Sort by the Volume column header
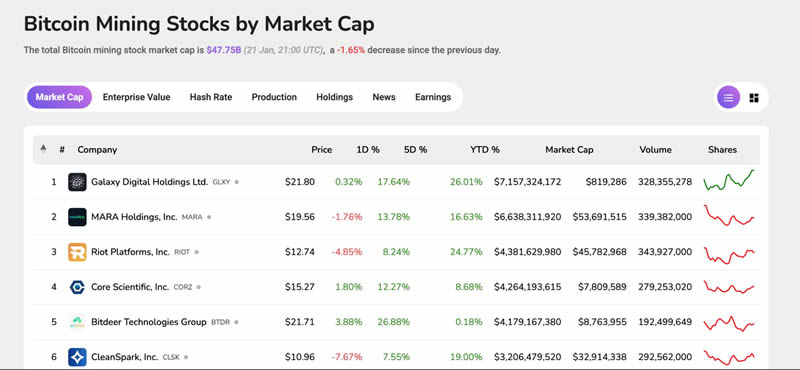 click(x=655, y=150)
